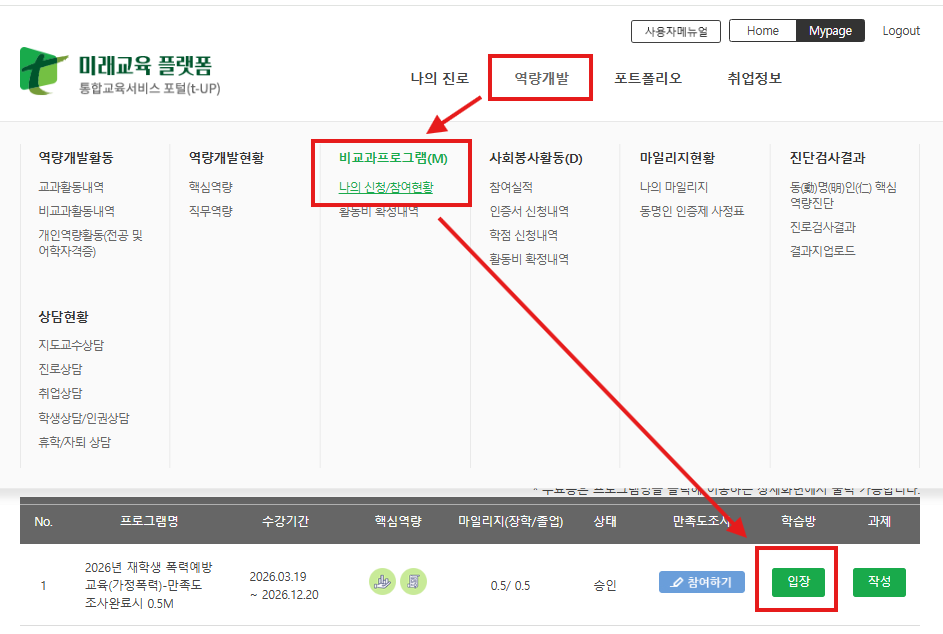Click the t-UP platform logo icon

pyautogui.click(x=45, y=70)
